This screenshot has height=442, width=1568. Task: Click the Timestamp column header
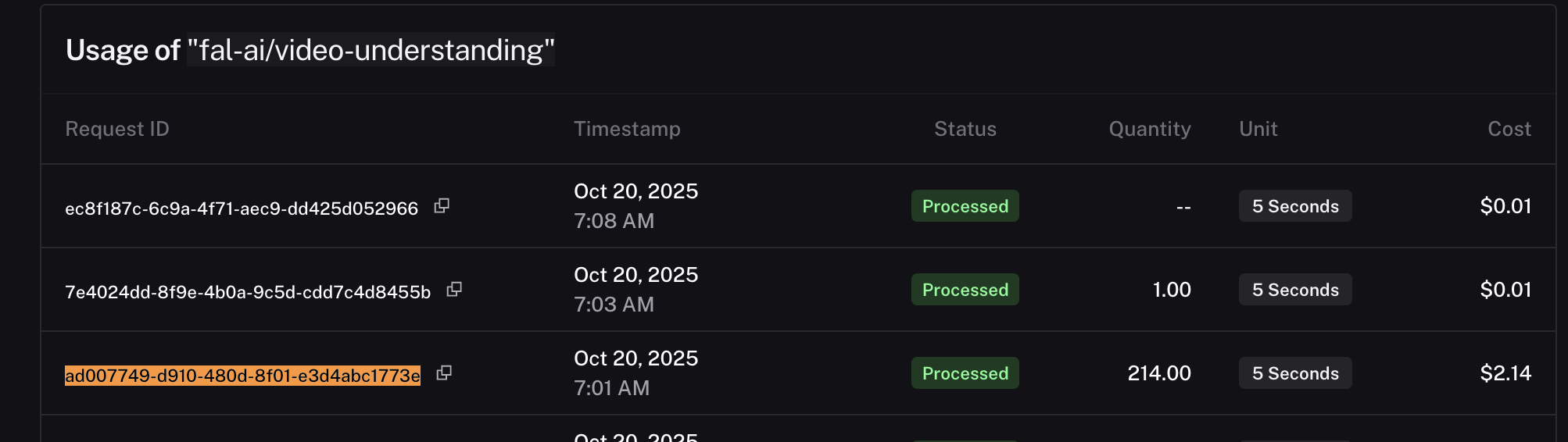point(627,129)
